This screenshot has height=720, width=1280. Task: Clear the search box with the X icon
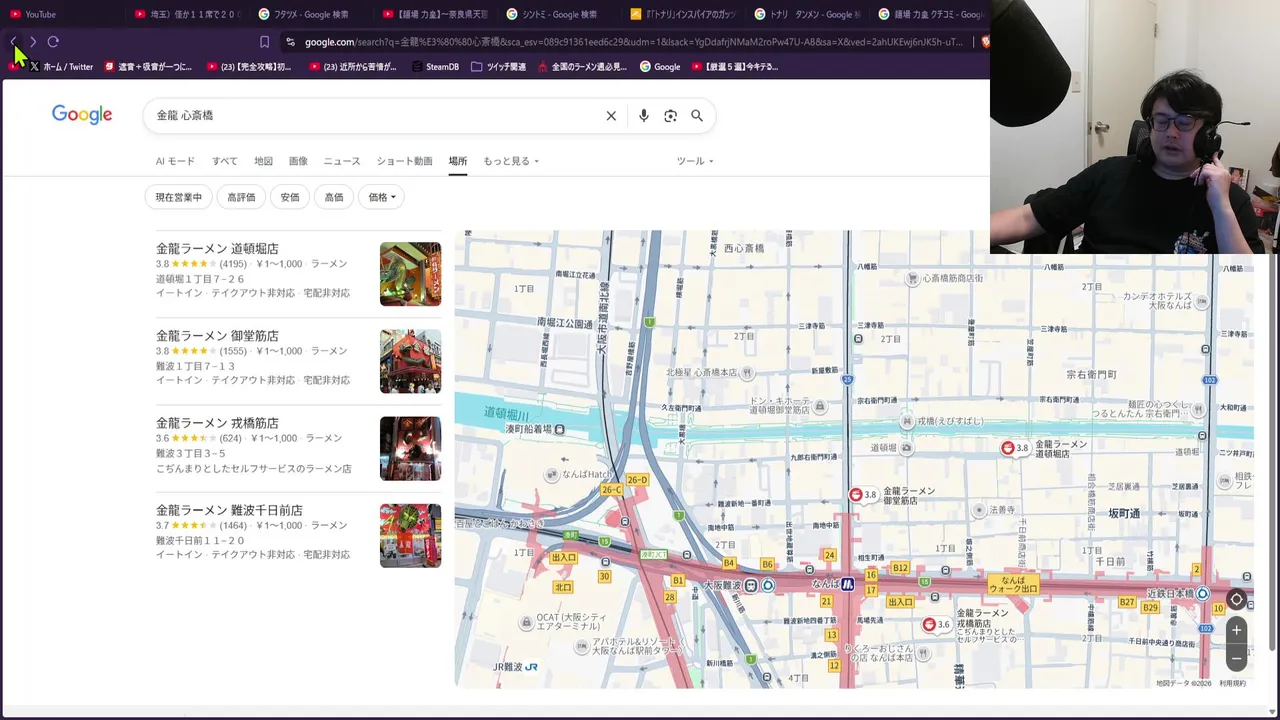(x=611, y=116)
